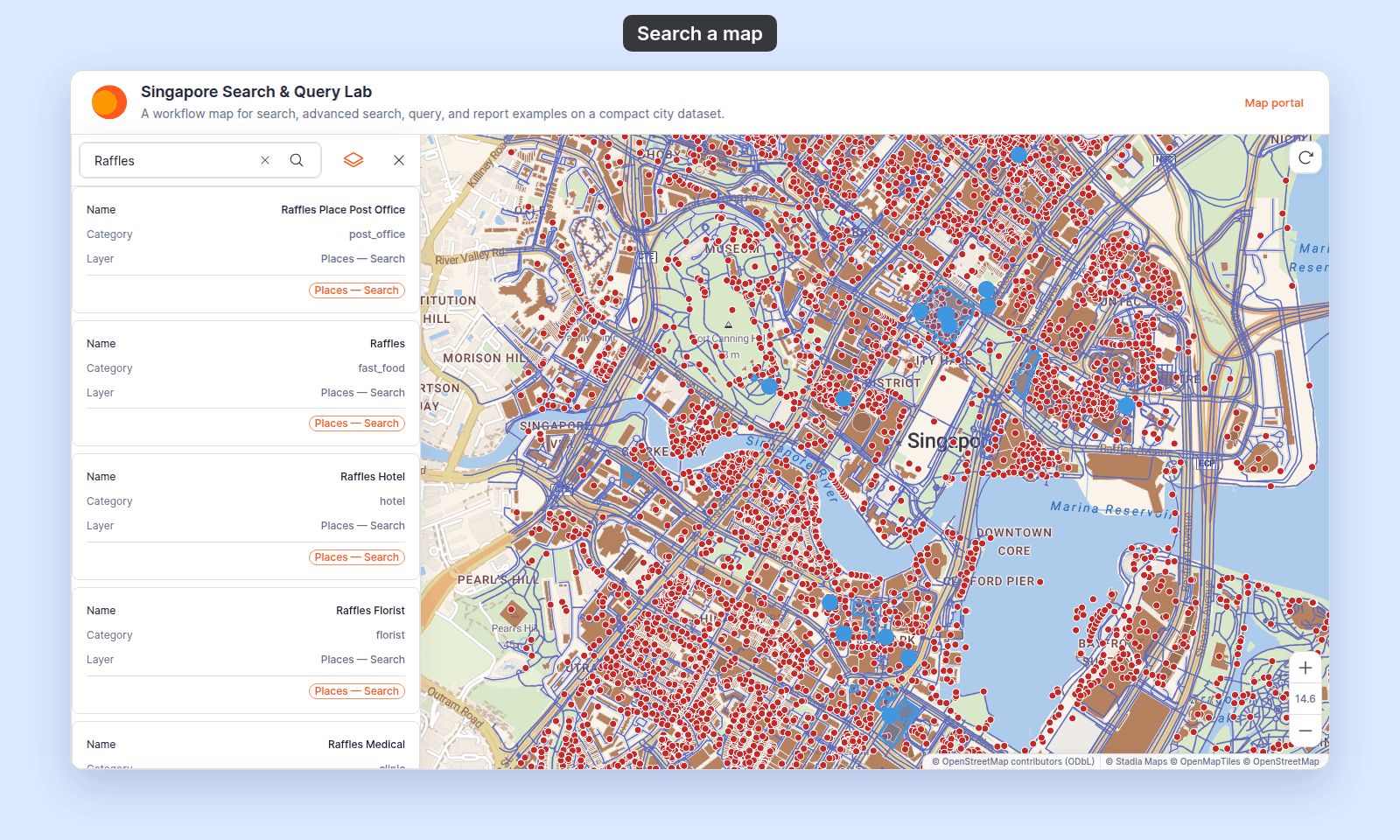The width and height of the screenshot is (1400, 840).
Task: Click the fast_food category value
Action: 381,368
